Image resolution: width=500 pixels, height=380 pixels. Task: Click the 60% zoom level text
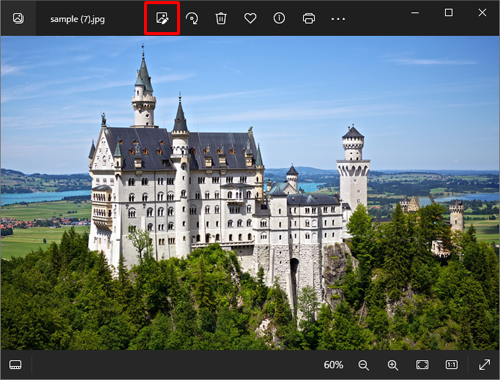[333, 365]
